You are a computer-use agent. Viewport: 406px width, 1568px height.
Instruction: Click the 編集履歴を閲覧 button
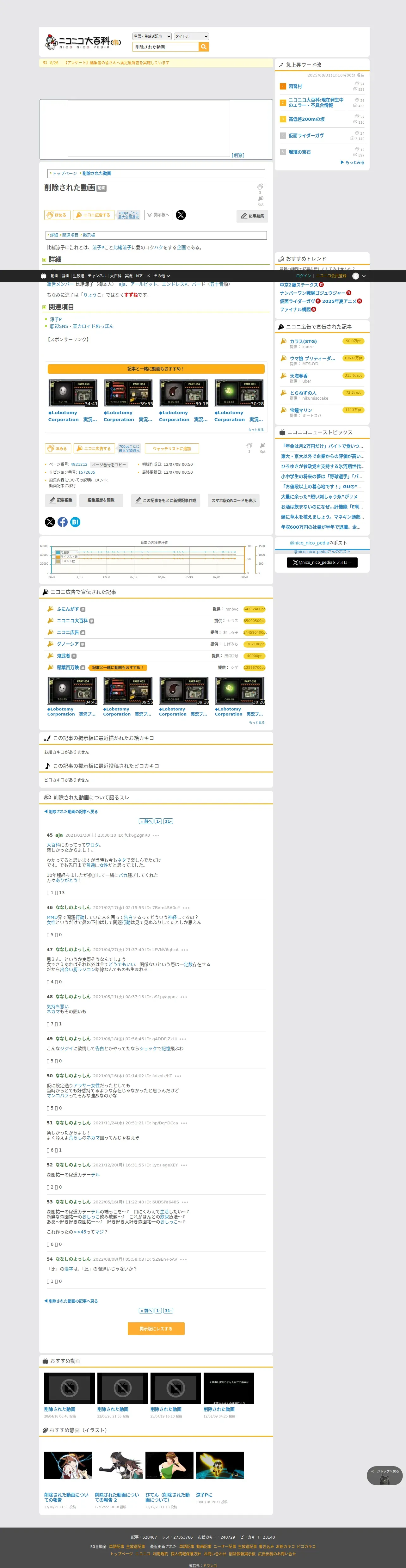click(101, 500)
